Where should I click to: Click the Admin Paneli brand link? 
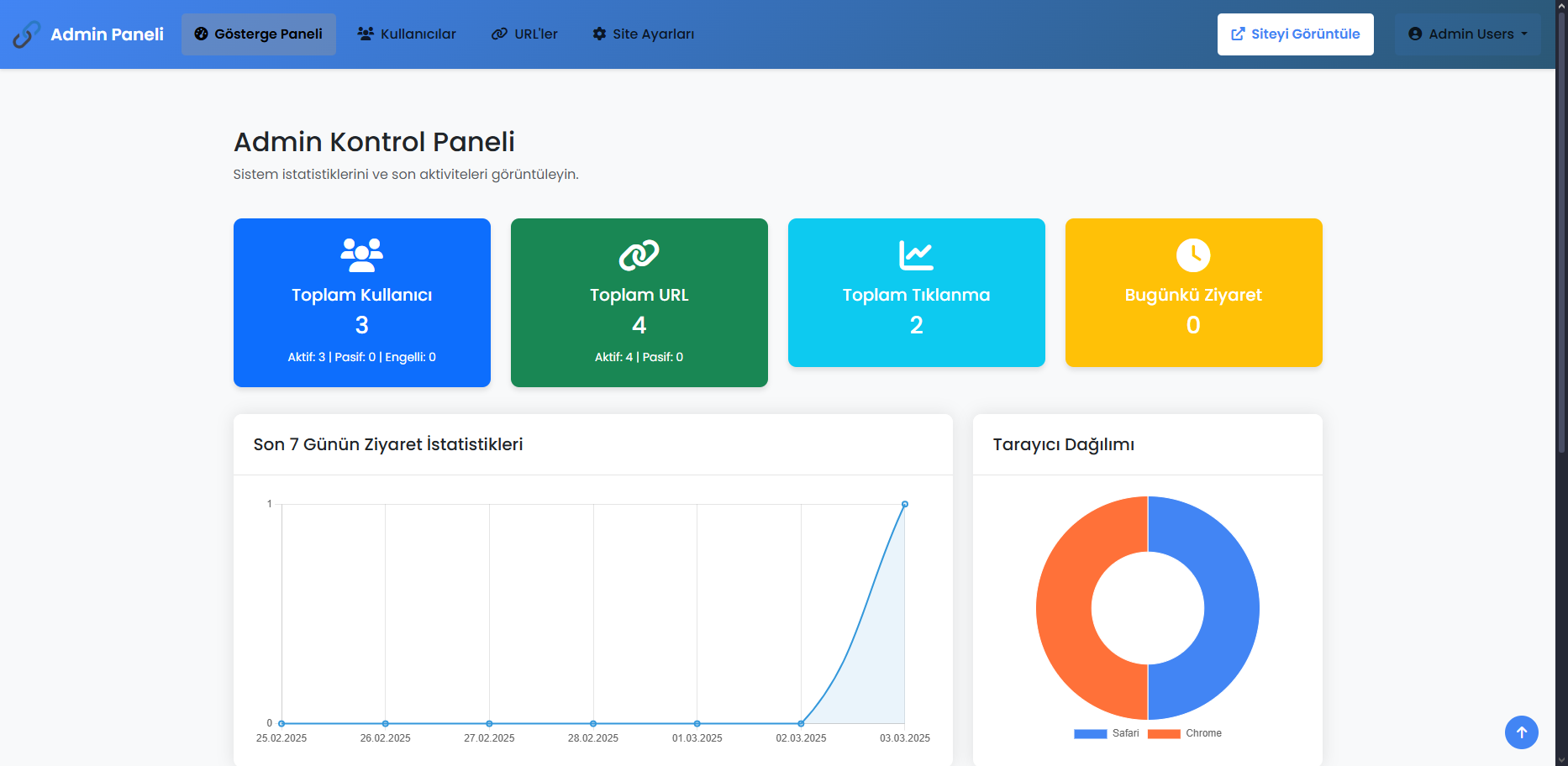coord(88,34)
